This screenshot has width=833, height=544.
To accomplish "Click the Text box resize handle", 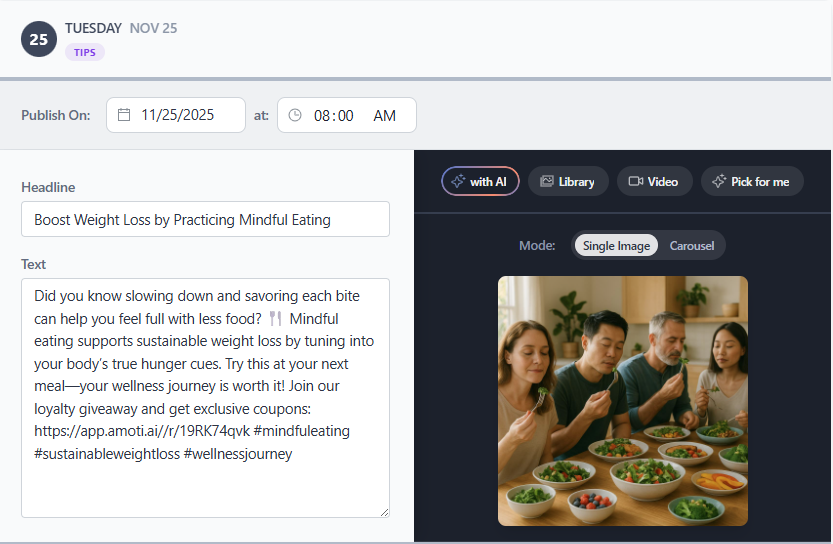I will pos(383,511).
